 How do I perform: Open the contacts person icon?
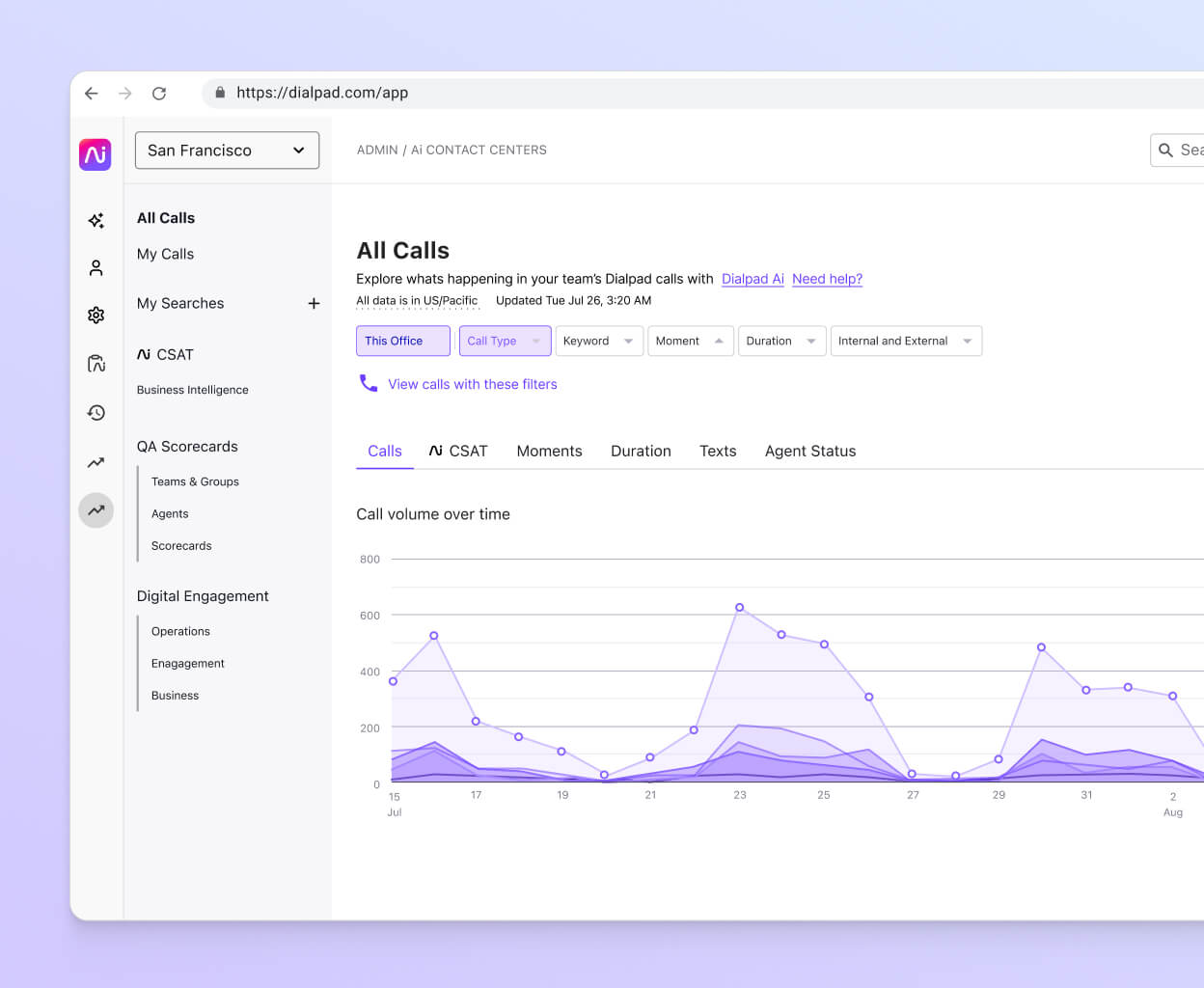pos(95,267)
